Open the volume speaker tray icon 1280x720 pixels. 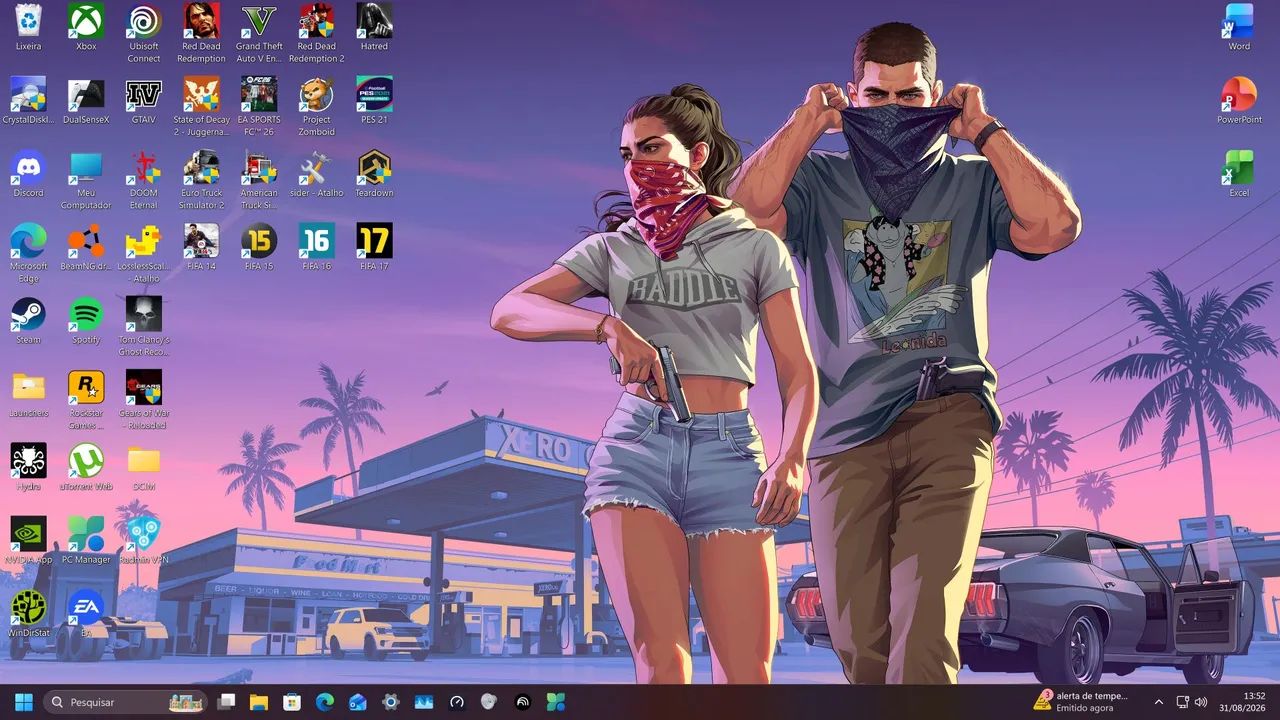coord(1201,702)
